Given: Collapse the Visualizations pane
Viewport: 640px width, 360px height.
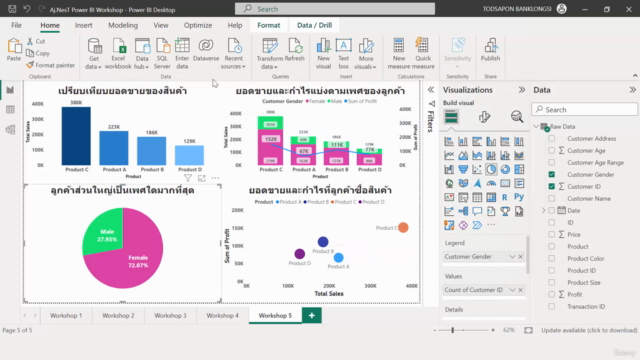Looking at the screenshot, I should (x=522, y=90).
